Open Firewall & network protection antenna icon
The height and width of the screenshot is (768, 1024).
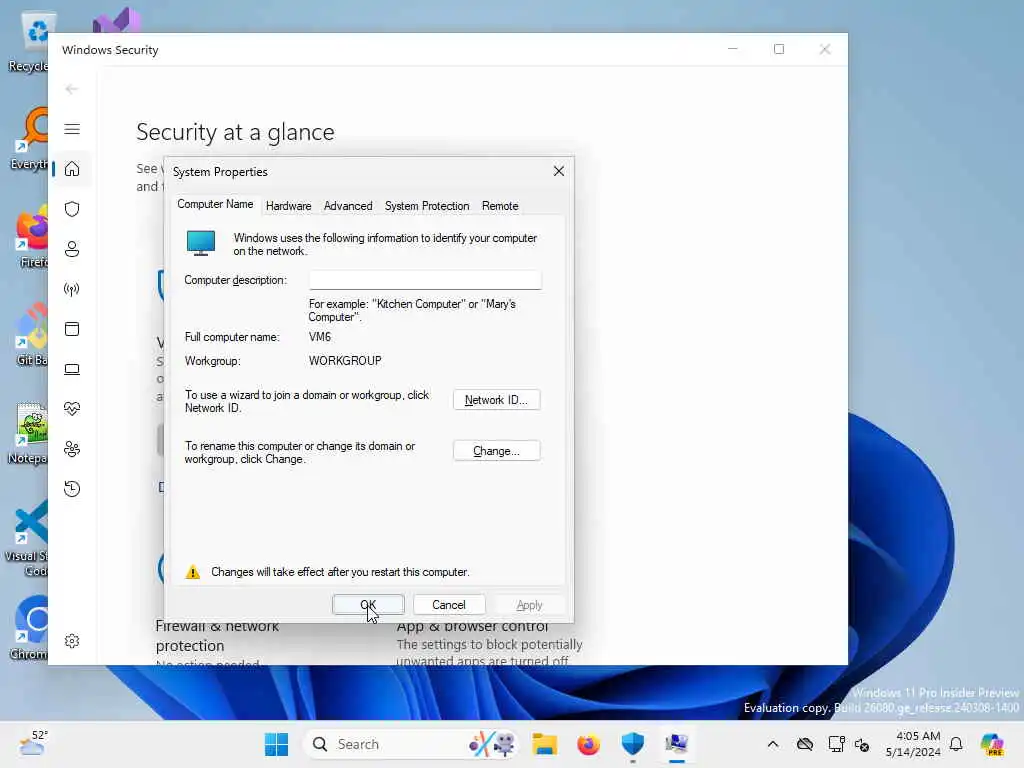[x=72, y=289]
